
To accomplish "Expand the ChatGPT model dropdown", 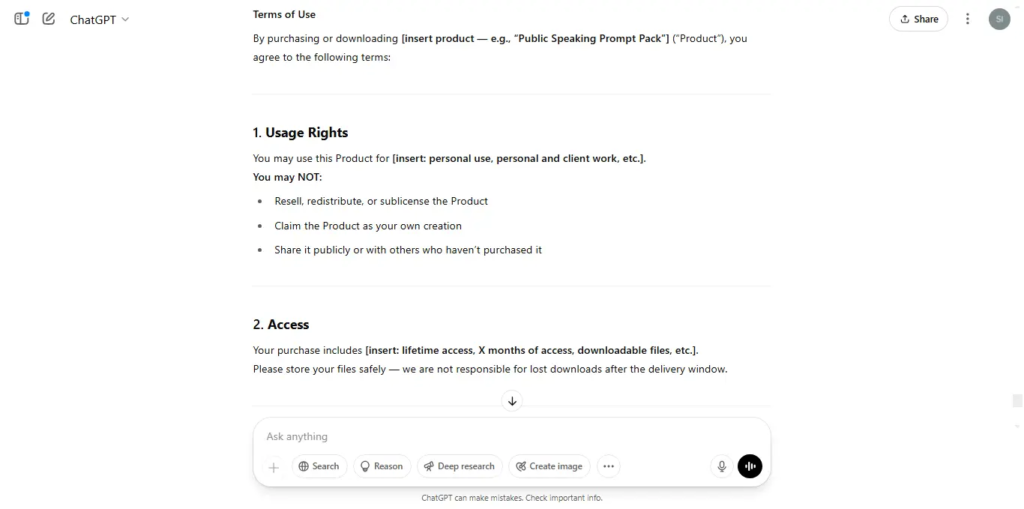I will (x=99, y=19).
